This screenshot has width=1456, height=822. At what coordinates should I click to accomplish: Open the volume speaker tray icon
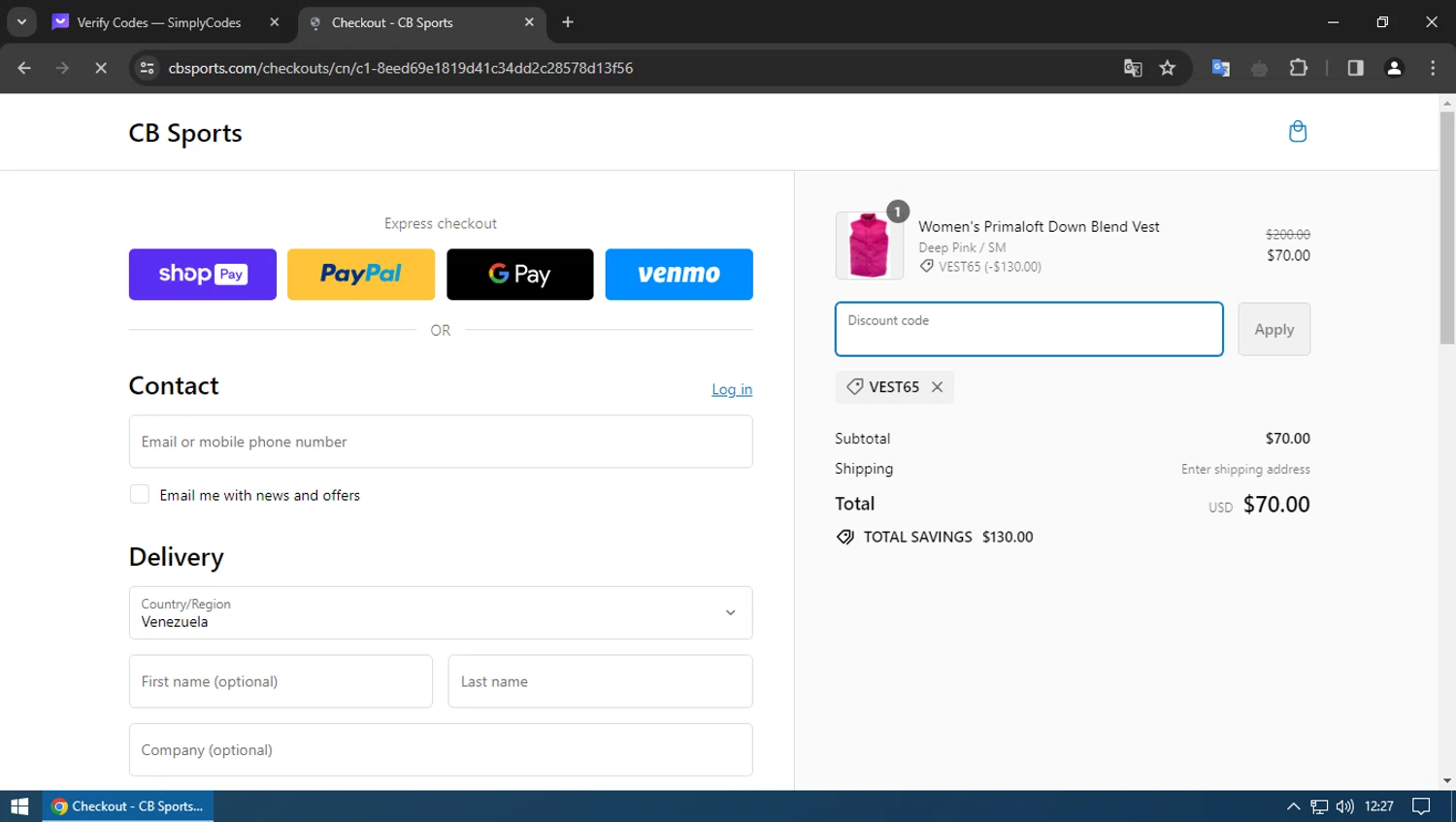1344,806
